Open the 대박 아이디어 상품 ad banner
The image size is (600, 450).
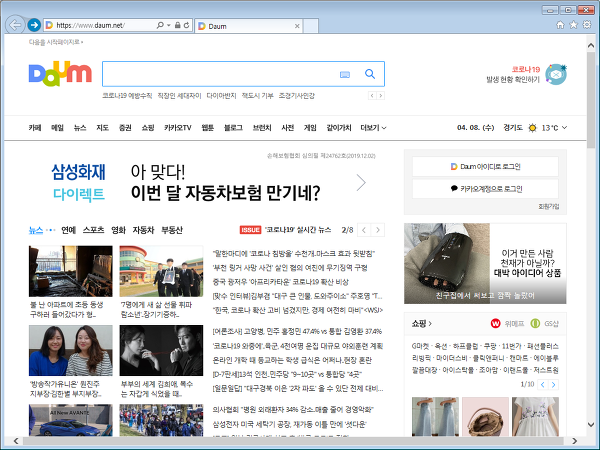(485, 264)
